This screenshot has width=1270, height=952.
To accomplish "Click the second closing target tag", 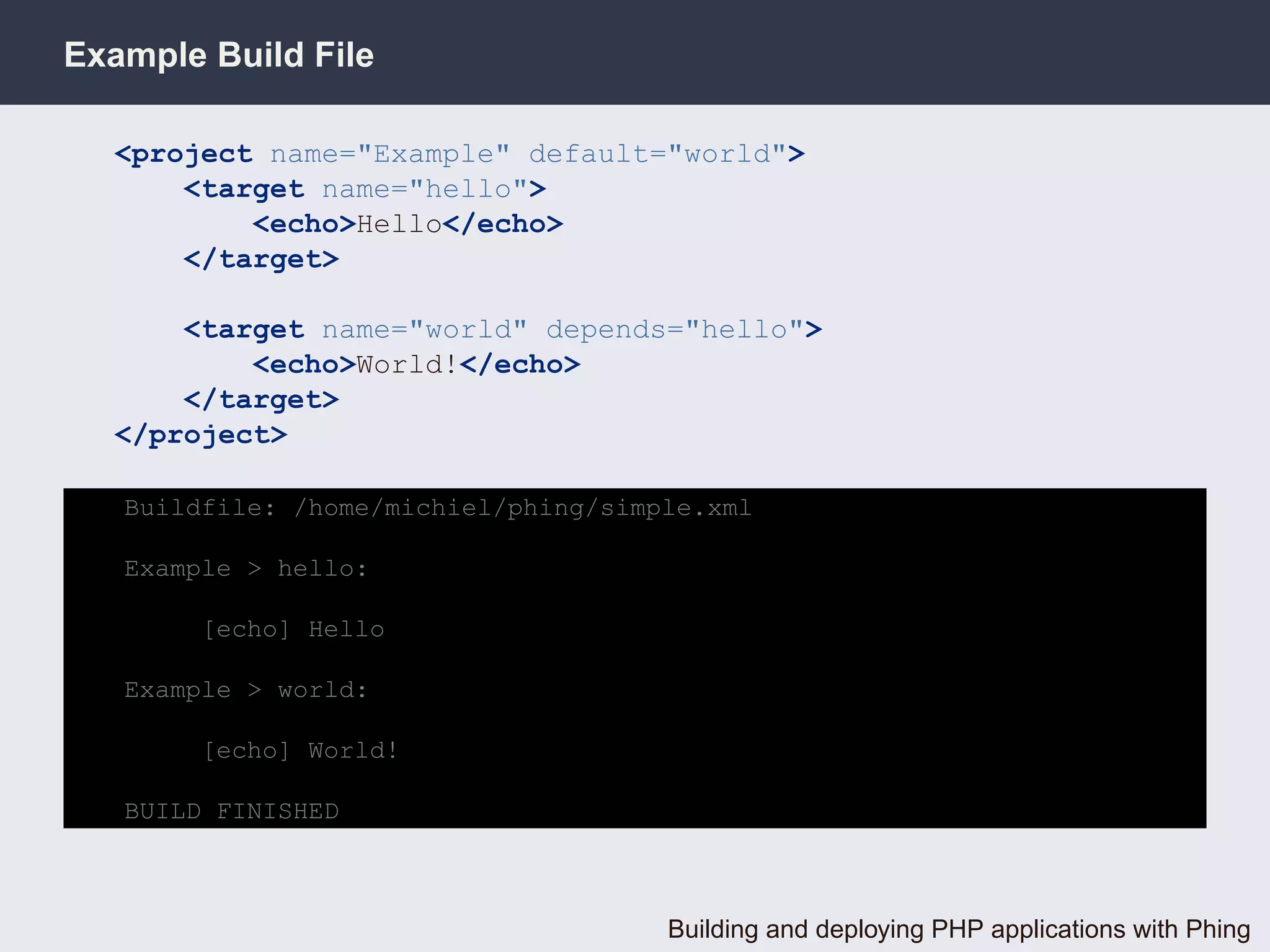I will [x=261, y=400].
